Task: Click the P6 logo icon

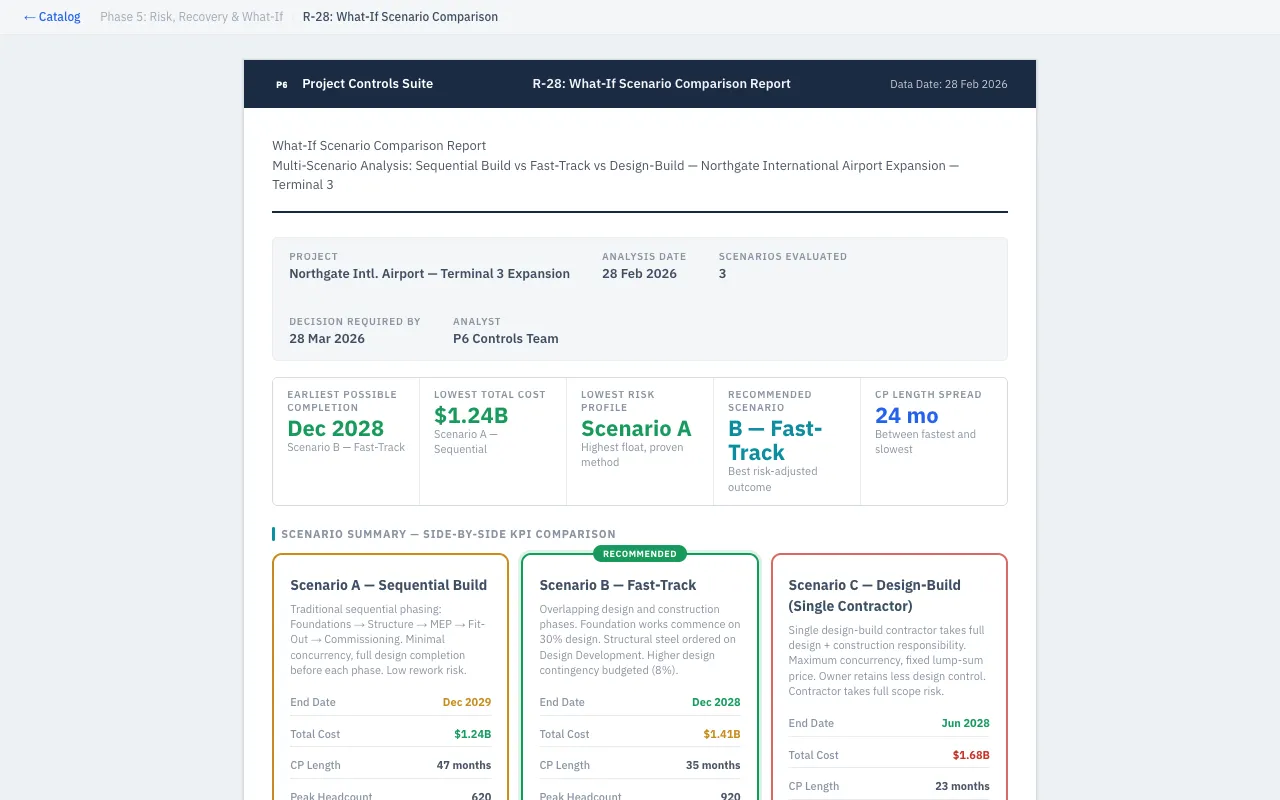Action: 282,85
